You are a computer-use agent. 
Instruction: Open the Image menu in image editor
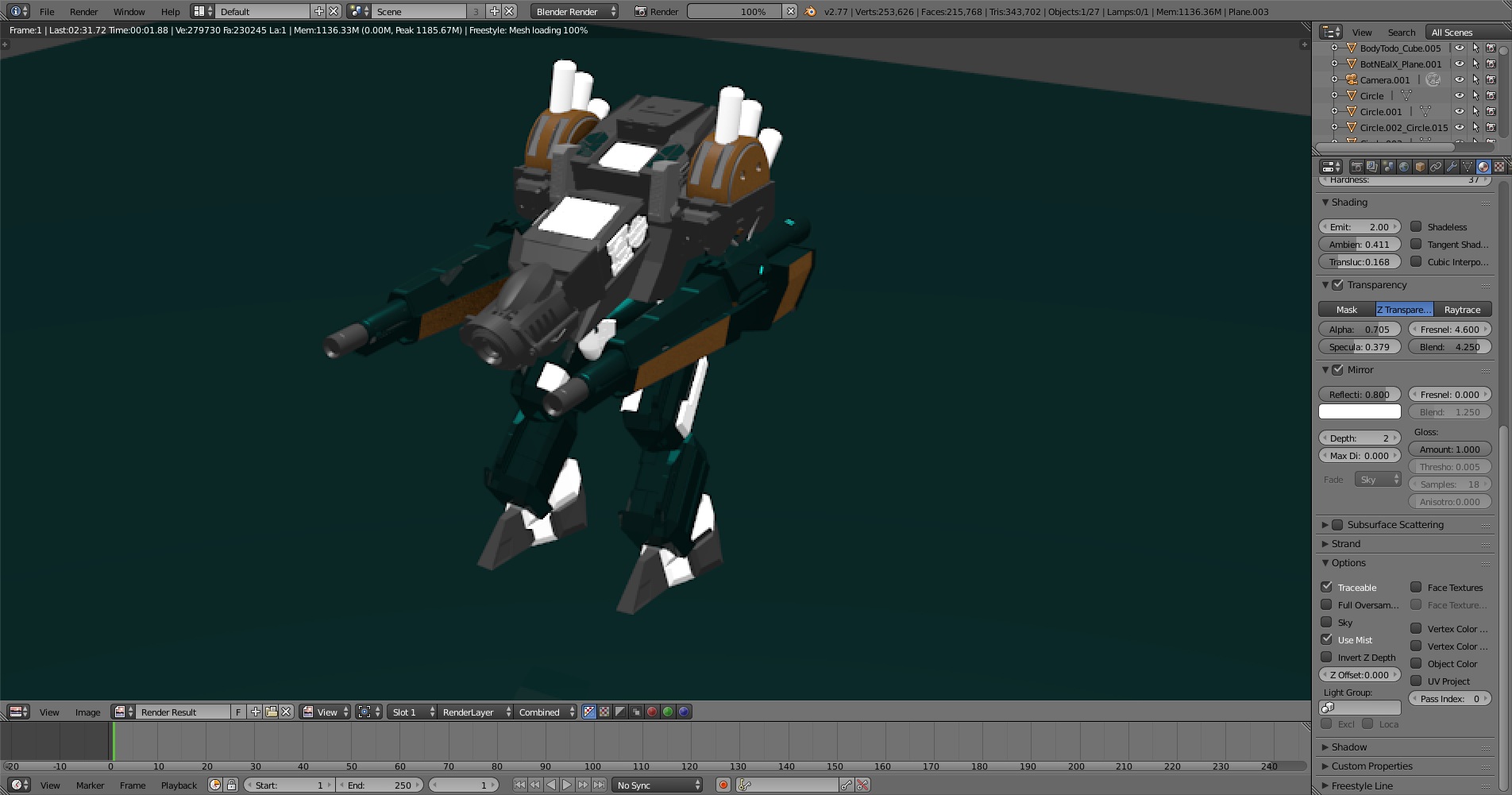click(x=87, y=712)
